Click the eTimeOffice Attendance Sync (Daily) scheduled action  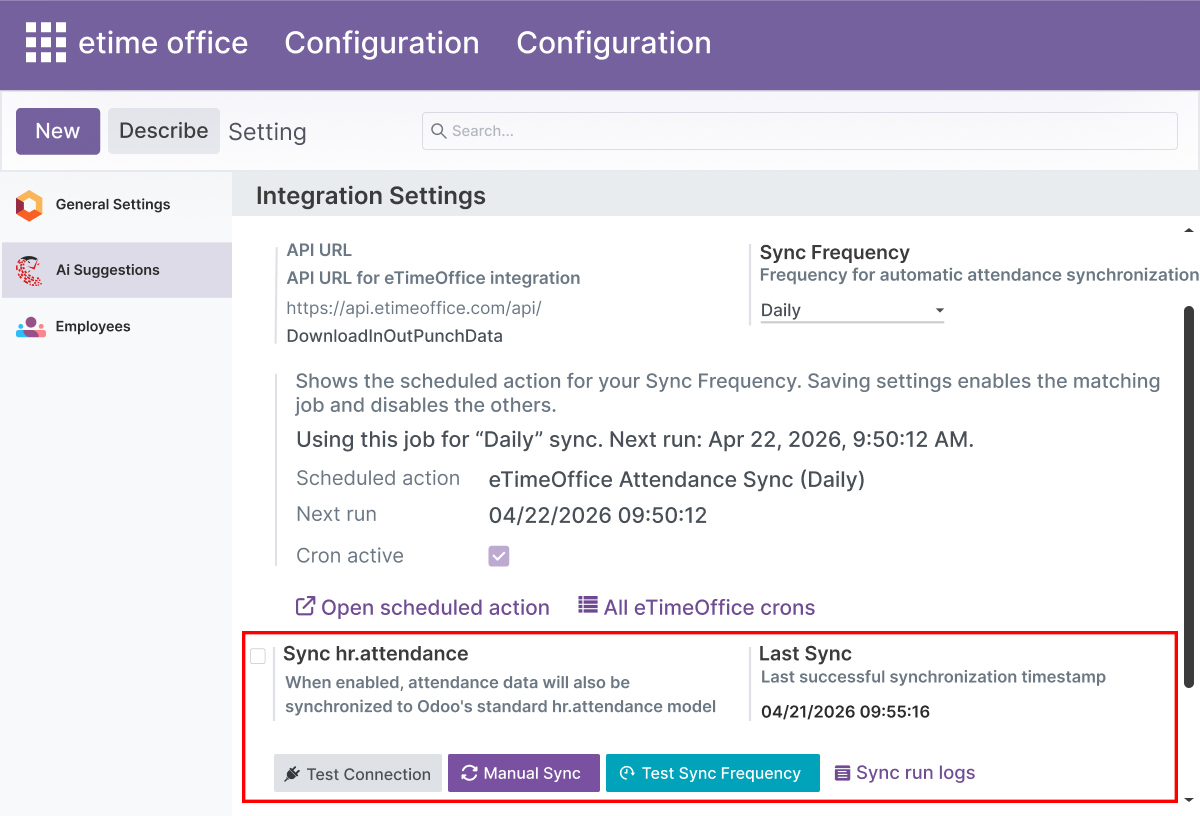point(677,479)
